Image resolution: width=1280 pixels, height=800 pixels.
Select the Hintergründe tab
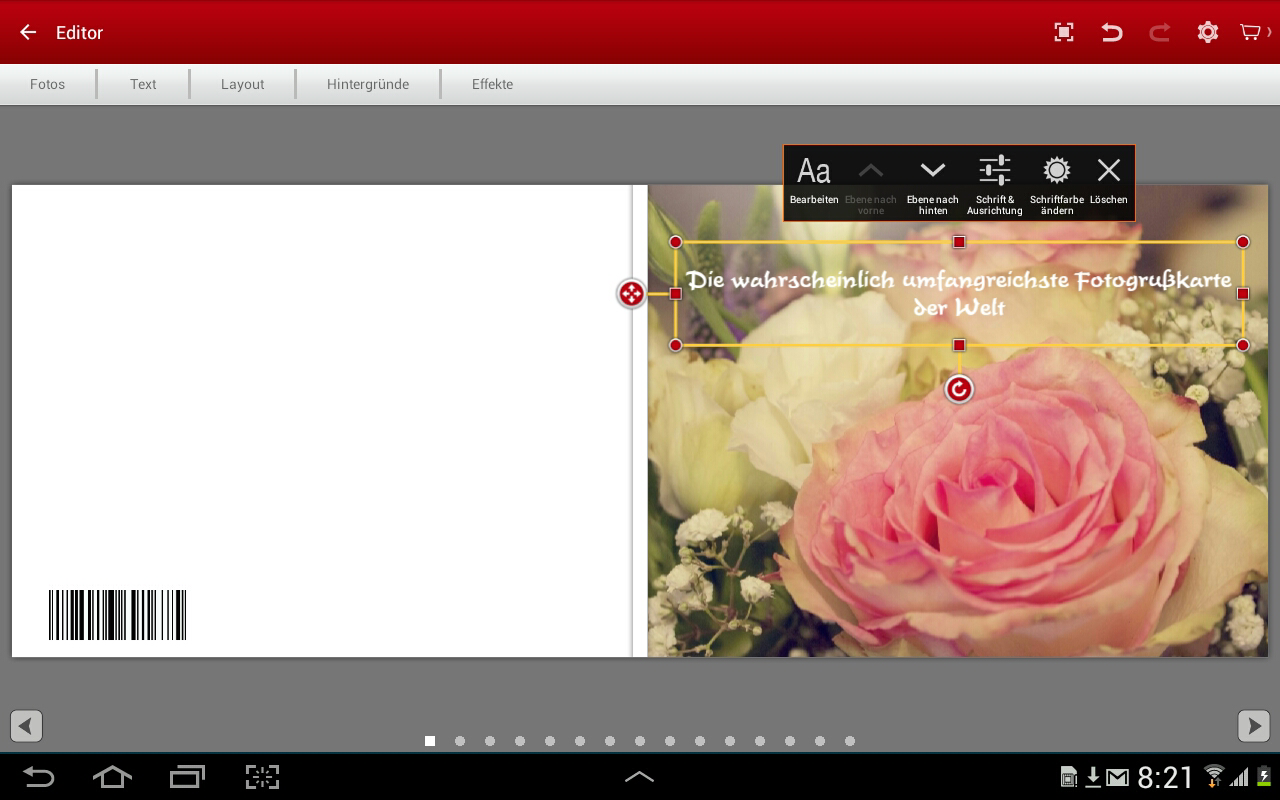(367, 85)
